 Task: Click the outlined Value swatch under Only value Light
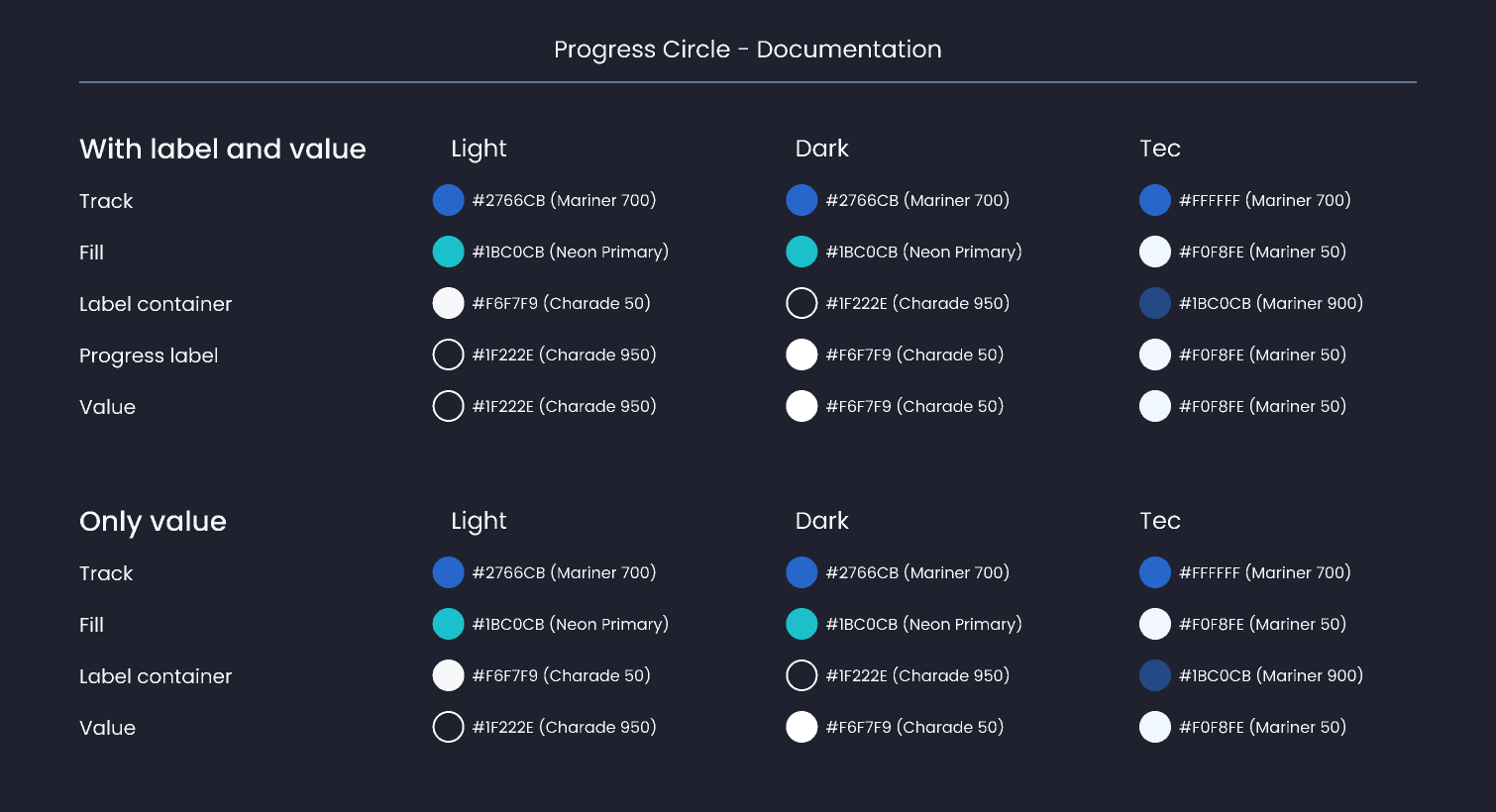point(448,727)
